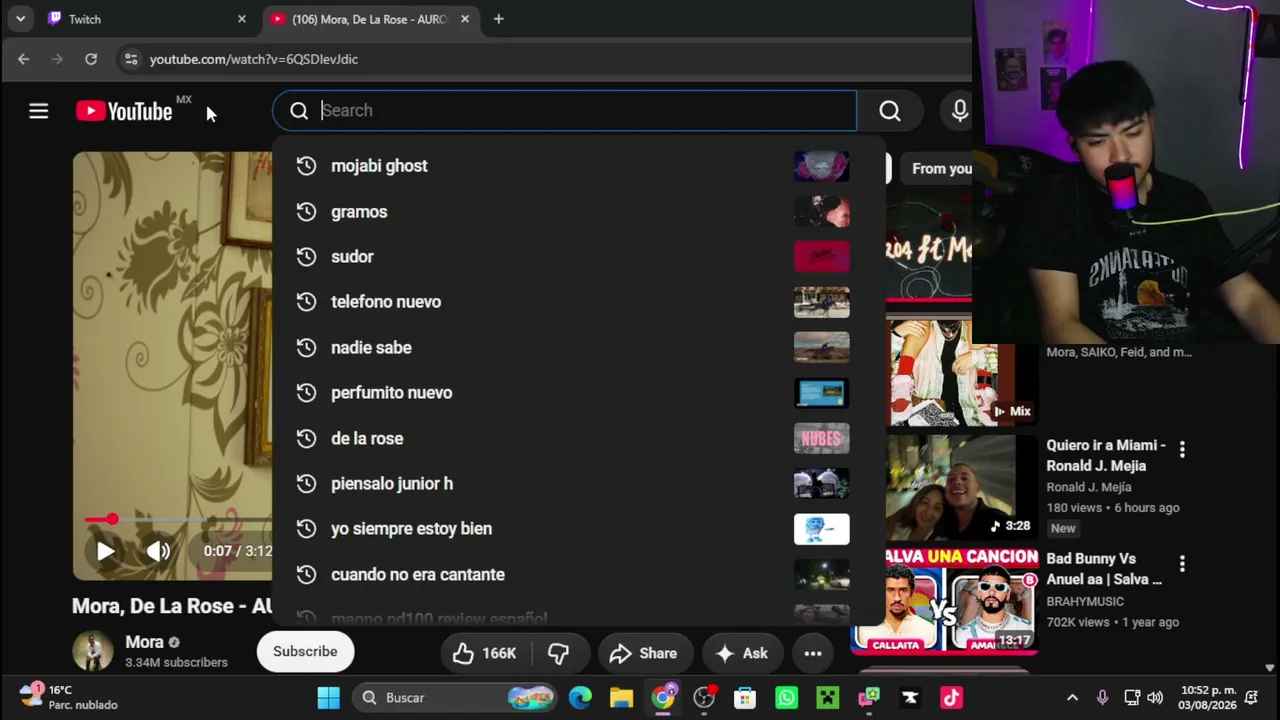Open more actions ellipsis under video
The height and width of the screenshot is (720, 1280).
813,654
